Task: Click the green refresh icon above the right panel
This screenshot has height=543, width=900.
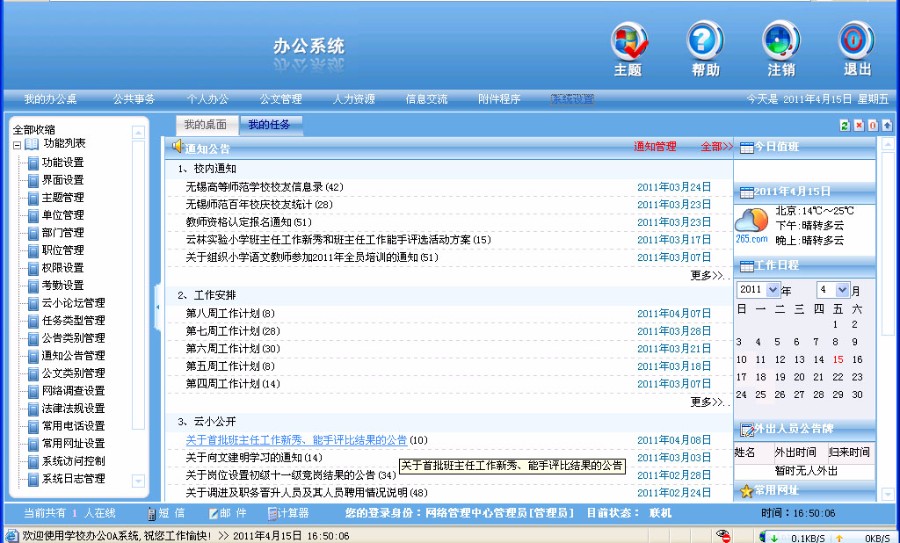Action: 845,125
